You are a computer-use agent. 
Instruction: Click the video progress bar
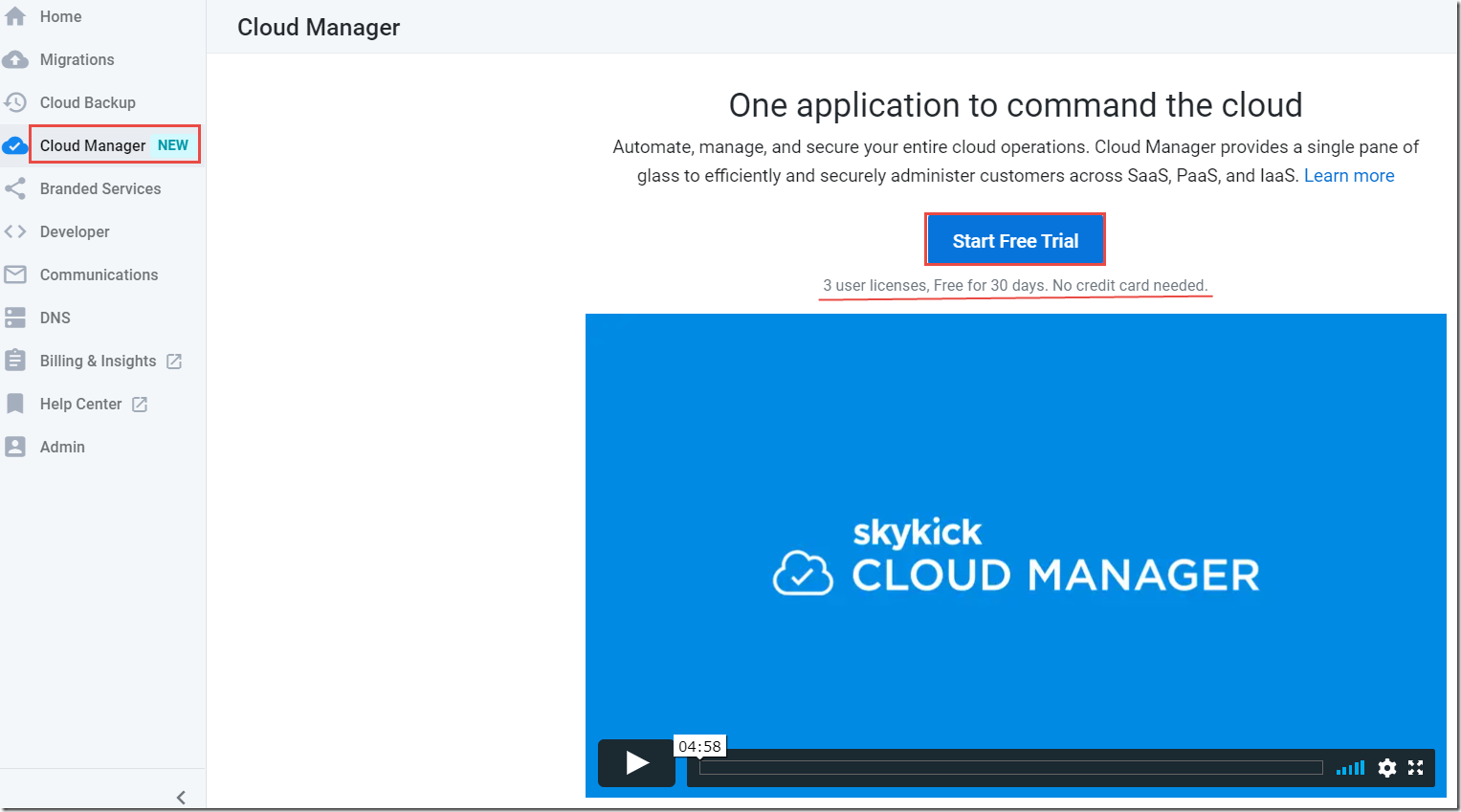(1010, 767)
